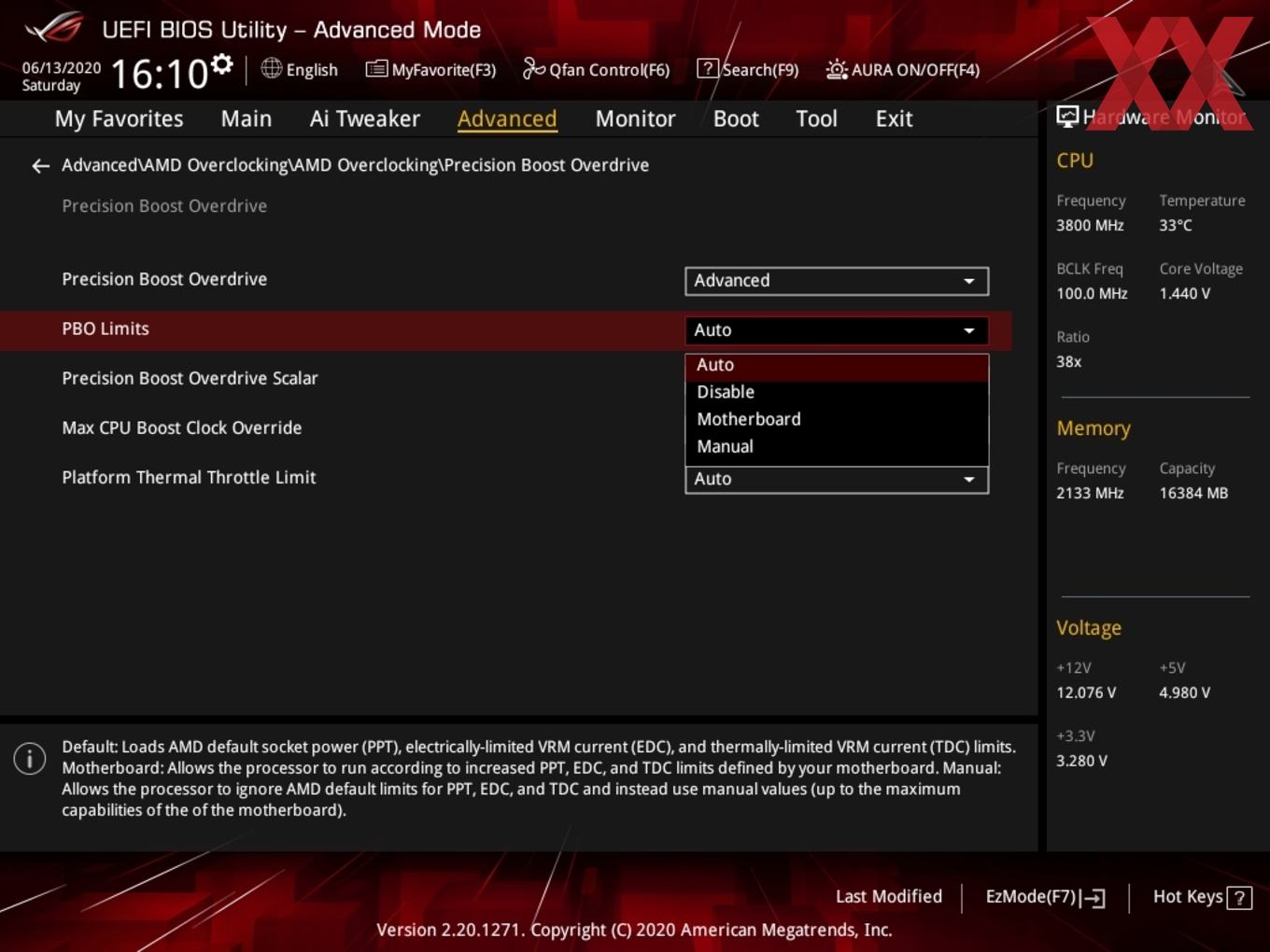
Task: Click Core Voltage value 1.440 V
Action: point(1184,294)
